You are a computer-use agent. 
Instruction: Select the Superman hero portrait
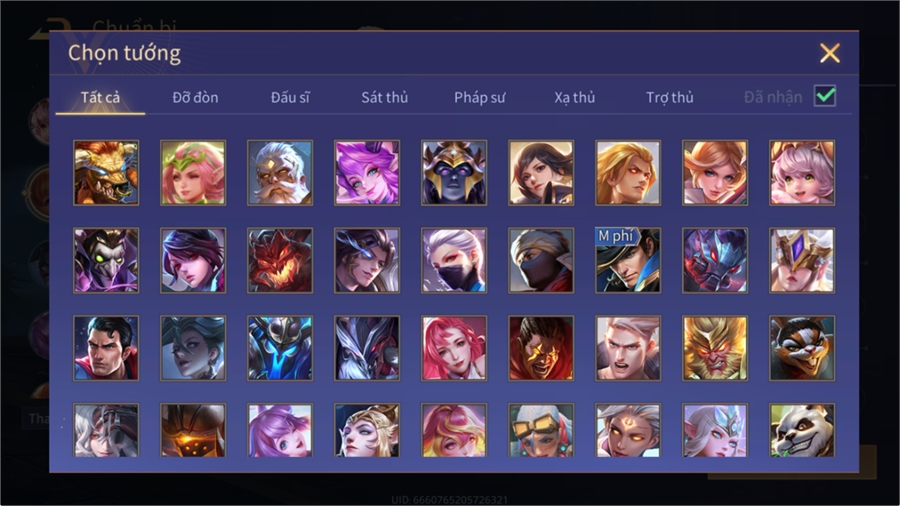[x=106, y=348]
